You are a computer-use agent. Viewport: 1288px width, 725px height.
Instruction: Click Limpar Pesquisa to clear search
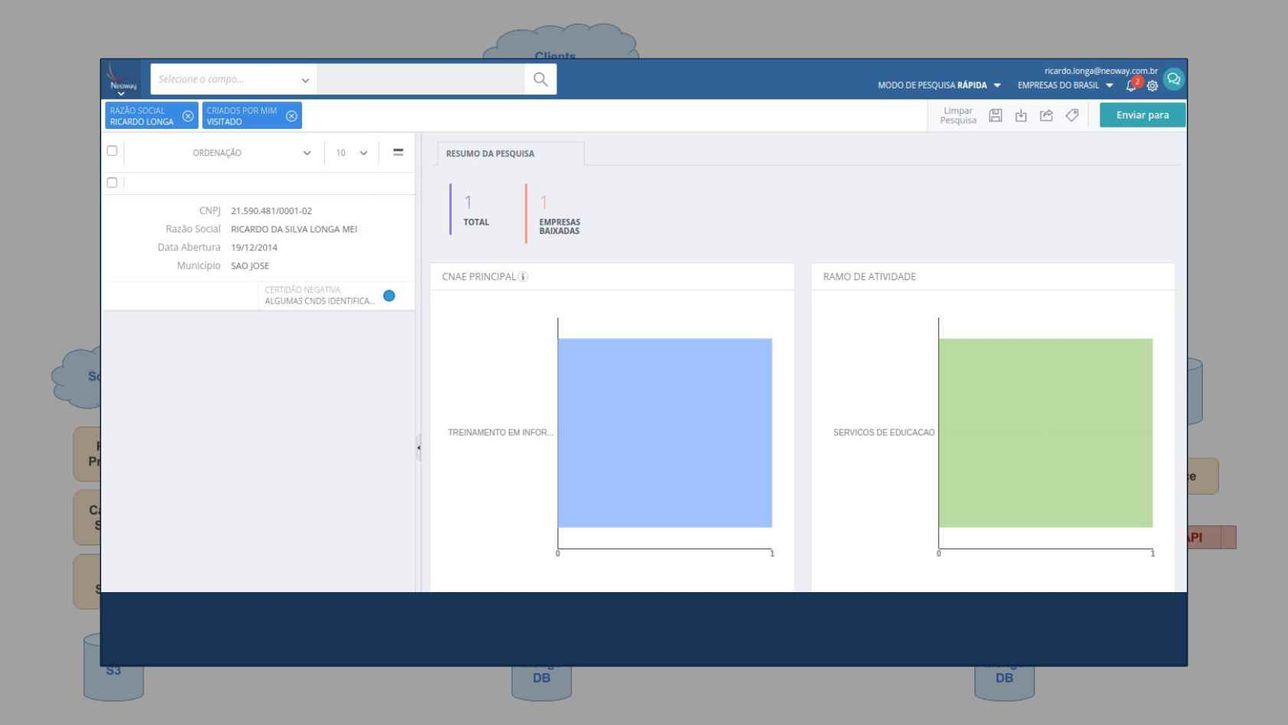(x=957, y=116)
